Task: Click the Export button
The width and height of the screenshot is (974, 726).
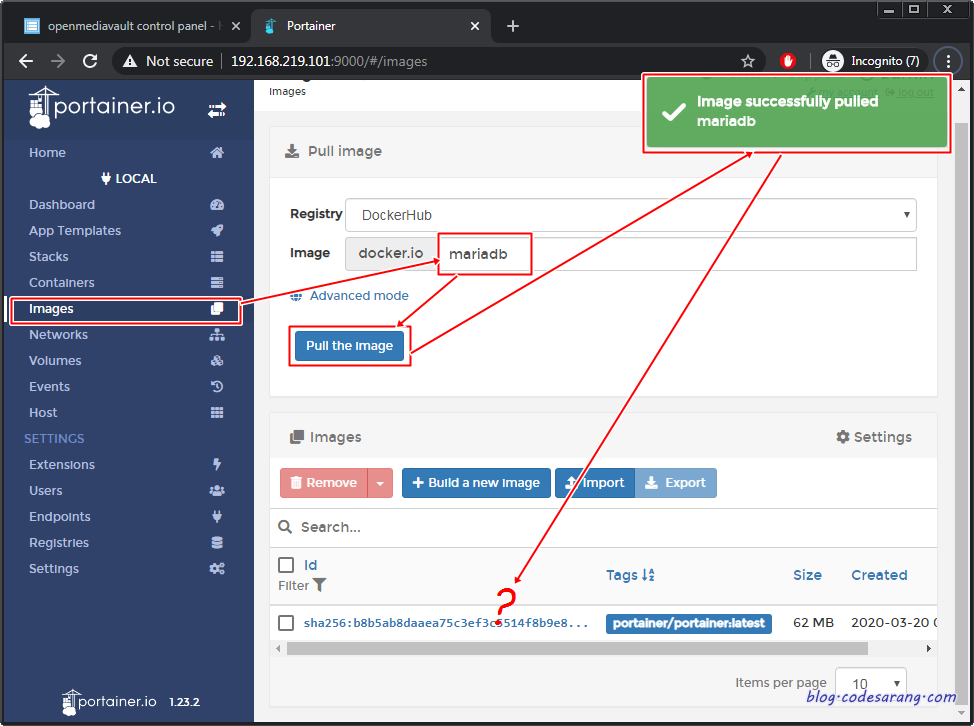Action: 675,483
